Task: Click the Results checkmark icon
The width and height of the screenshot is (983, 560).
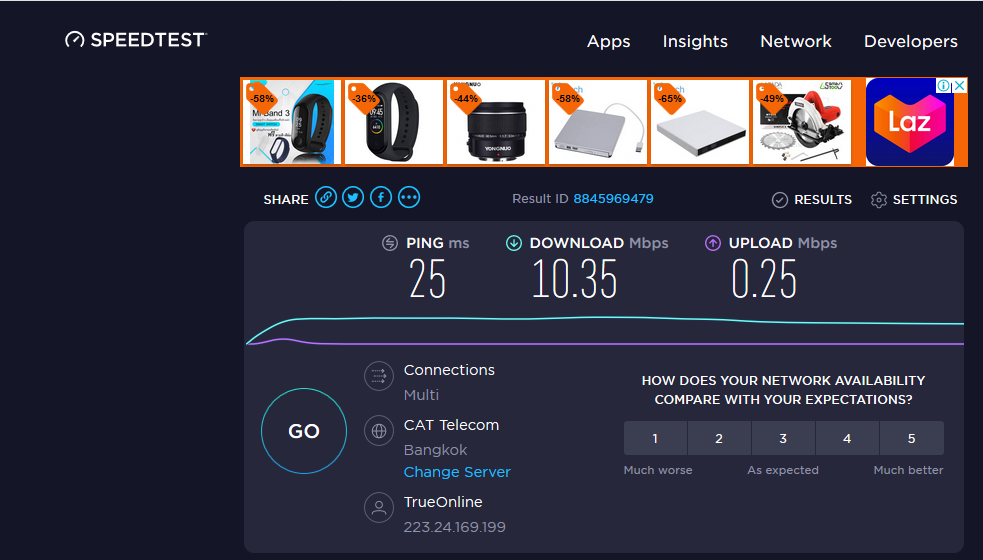Action: [x=780, y=200]
